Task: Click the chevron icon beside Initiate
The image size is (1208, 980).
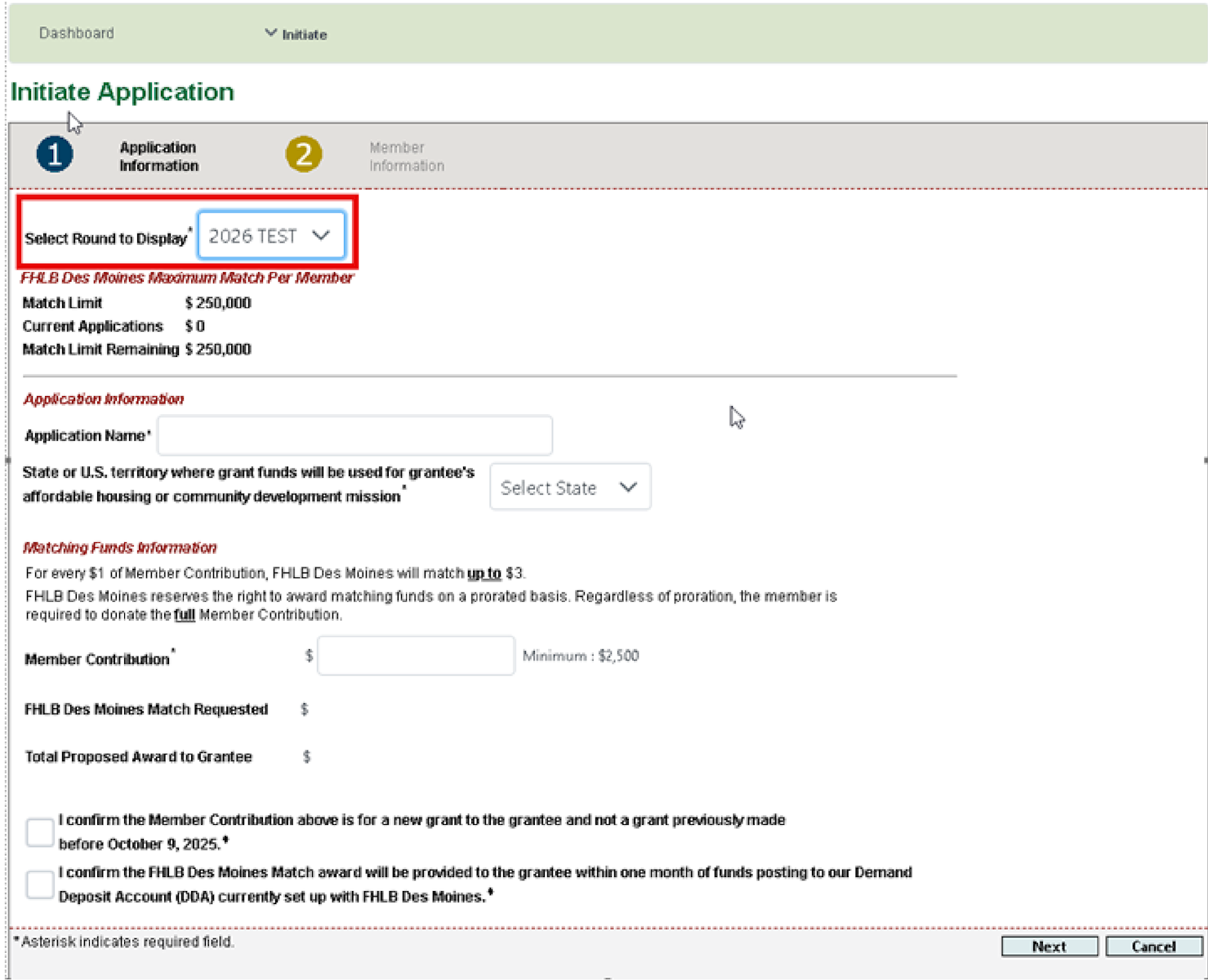Action: point(270,33)
